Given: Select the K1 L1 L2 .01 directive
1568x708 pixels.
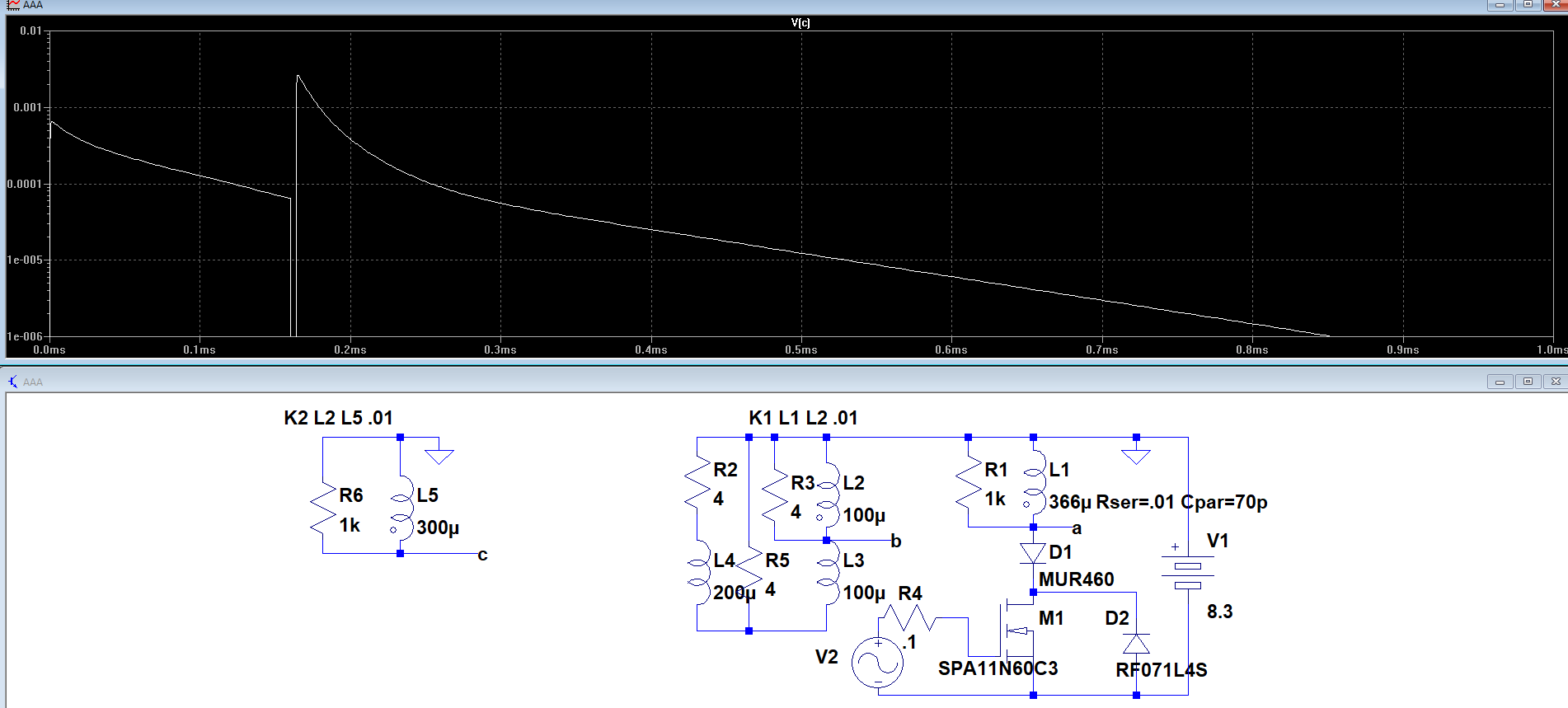Looking at the screenshot, I should [803, 418].
